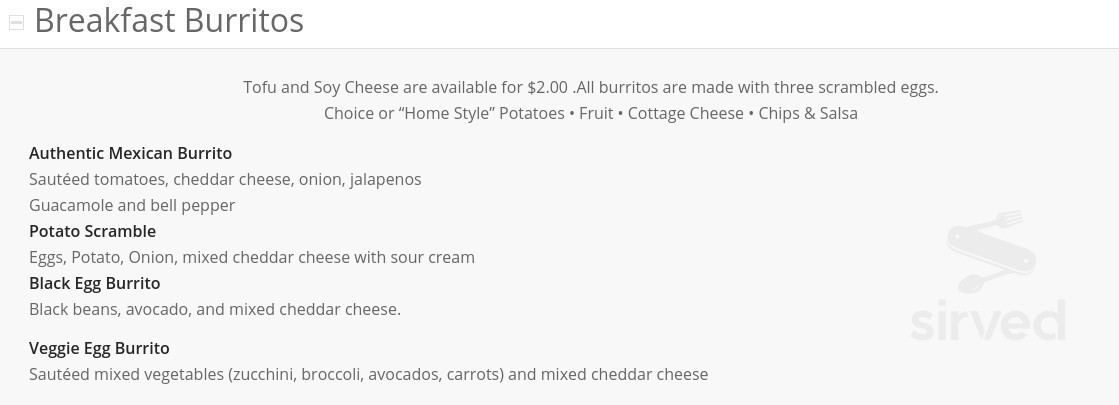Click the Black beans, avocado description
This screenshot has width=1119, height=405.
coord(215,309)
